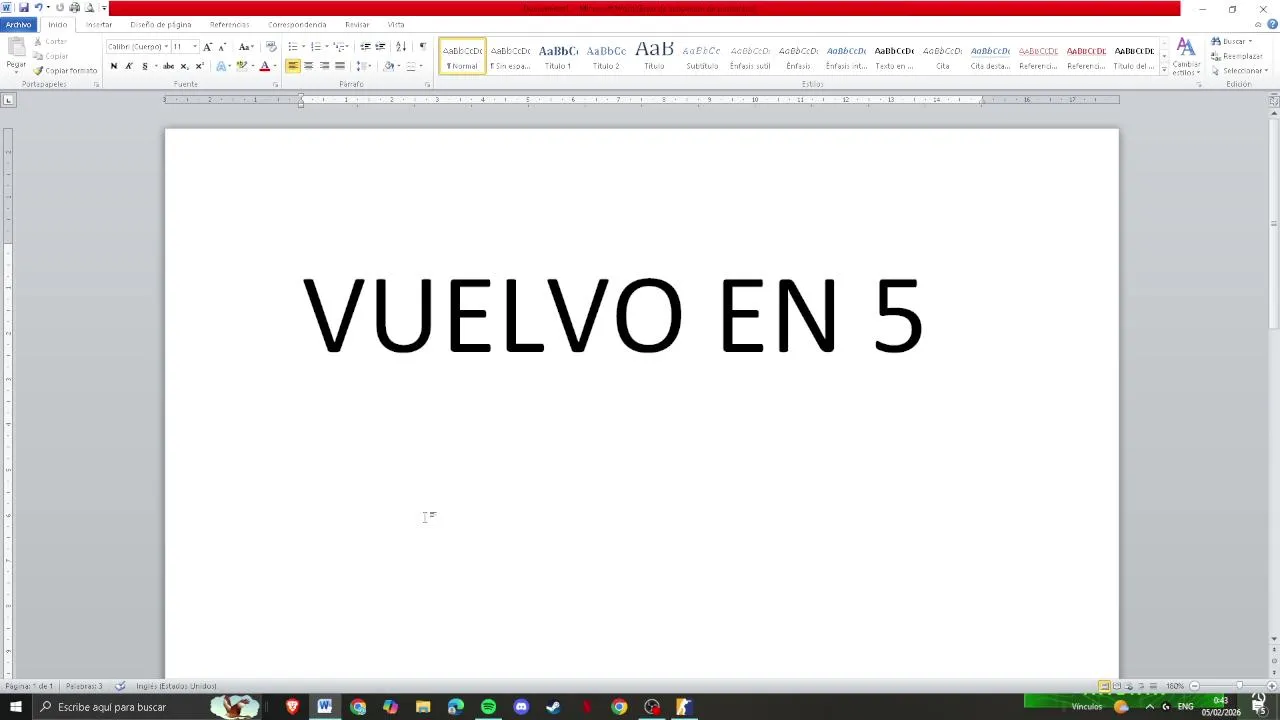Toggle bold formatting N button
This screenshot has height=720, width=1280.
point(113,66)
